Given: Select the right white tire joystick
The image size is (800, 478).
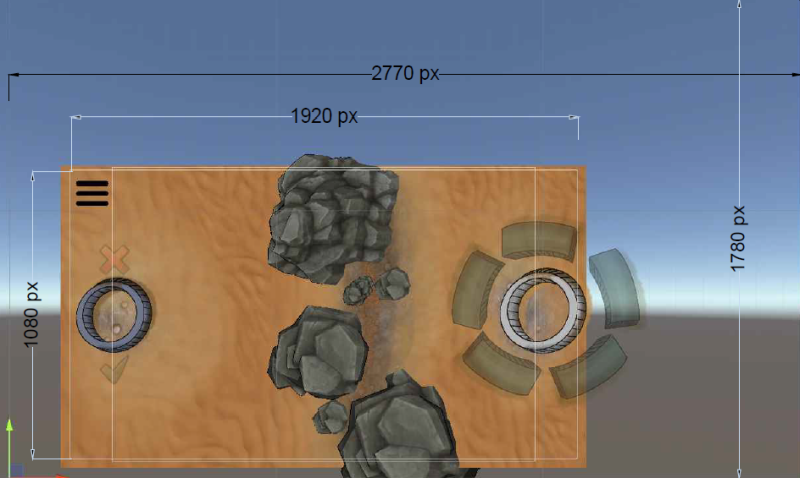Looking at the screenshot, I should tap(541, 310).
